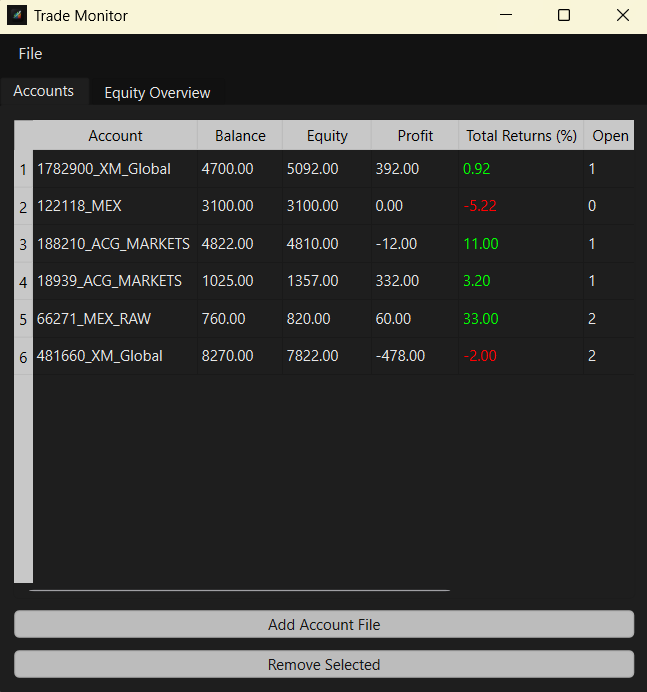Select row header number 2
Image resolution: width=647 pixels, height=692 pixels.
point(23,207)
